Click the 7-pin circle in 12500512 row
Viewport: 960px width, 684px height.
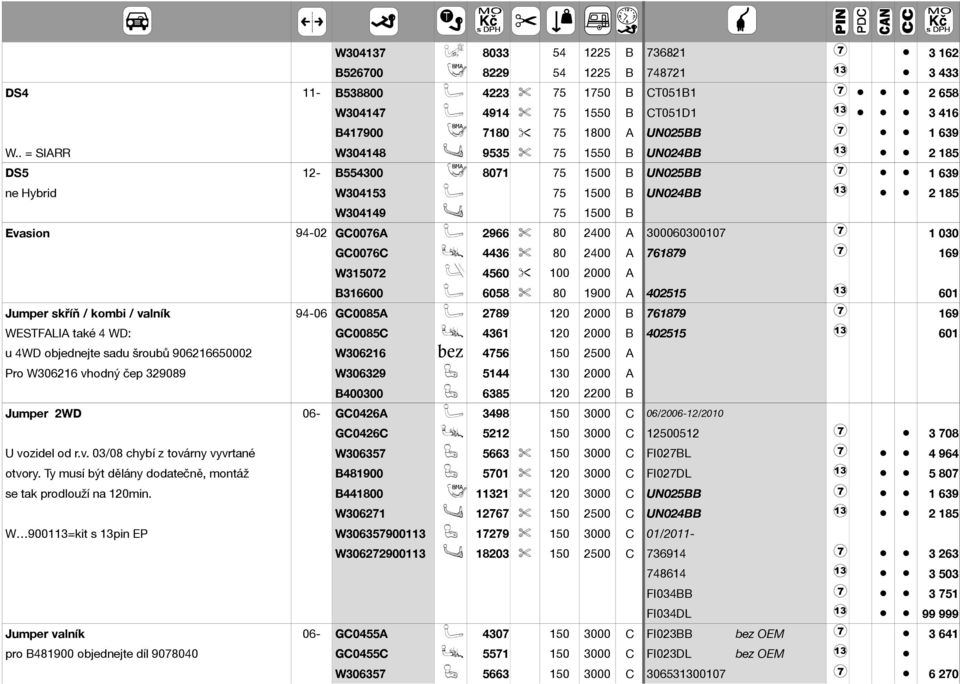[x=841, y=431]
